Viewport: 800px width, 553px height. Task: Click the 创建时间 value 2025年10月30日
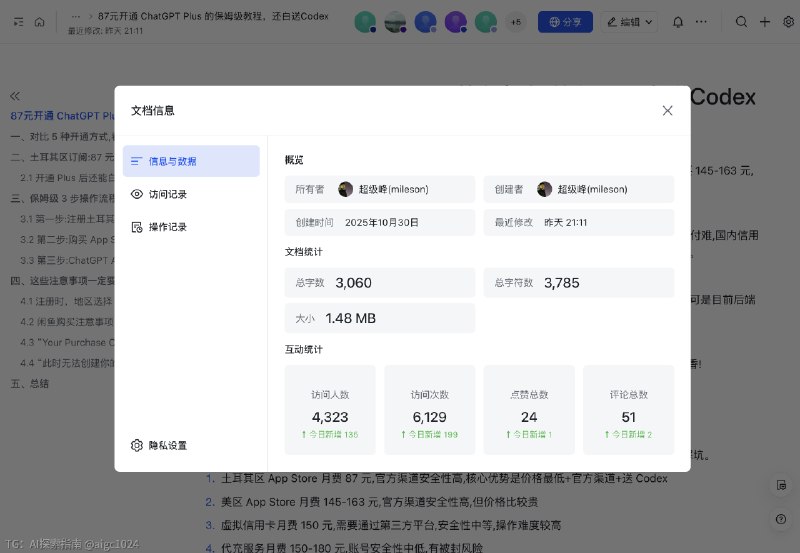point(382,222)
